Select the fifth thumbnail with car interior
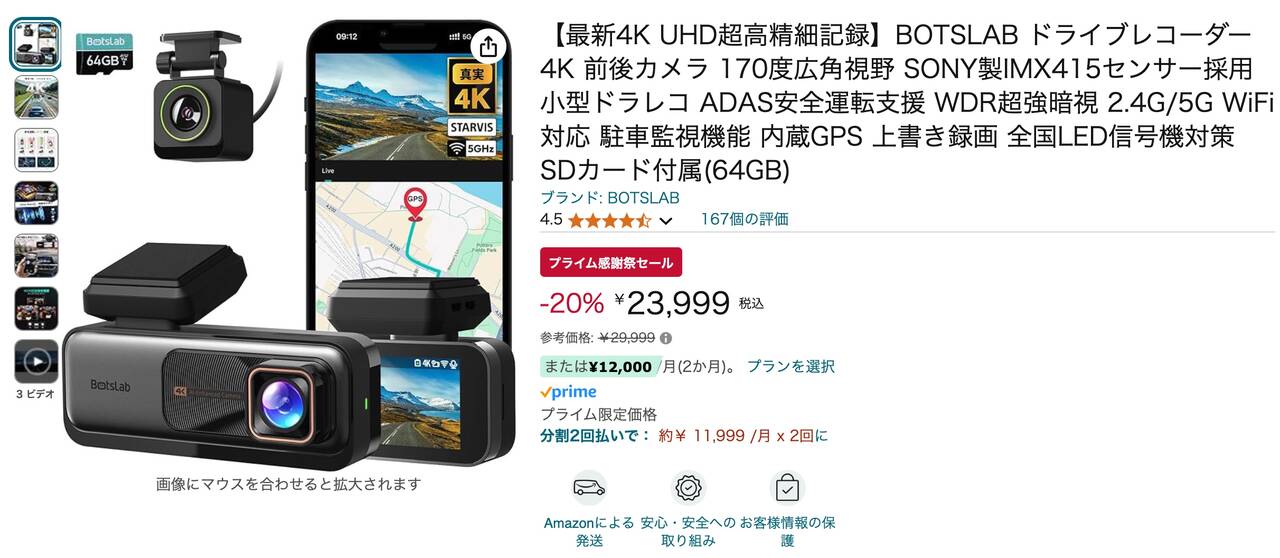This screenshot has width=1280, height=558. pos(36,256)
